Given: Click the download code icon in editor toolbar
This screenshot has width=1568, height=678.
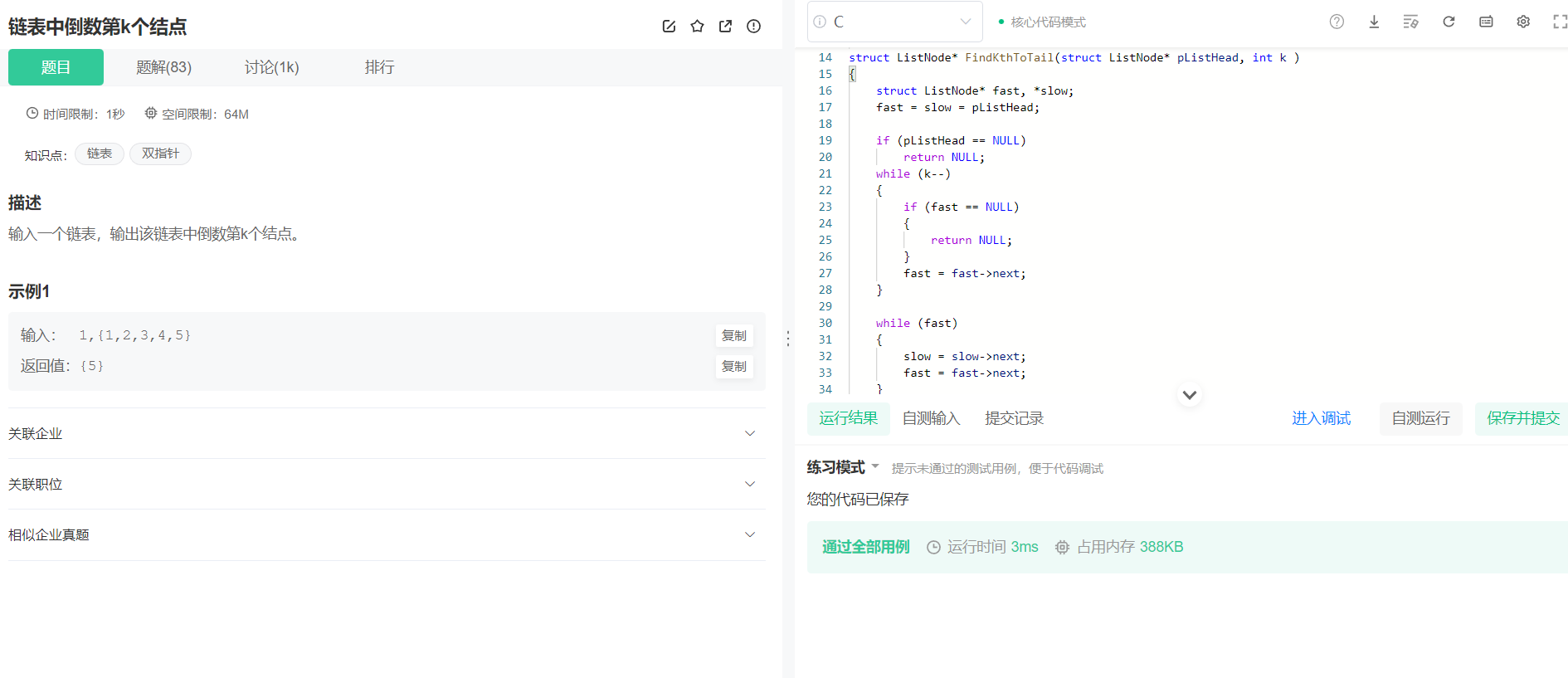Looking at the screenshot, I should (1374, 22).
